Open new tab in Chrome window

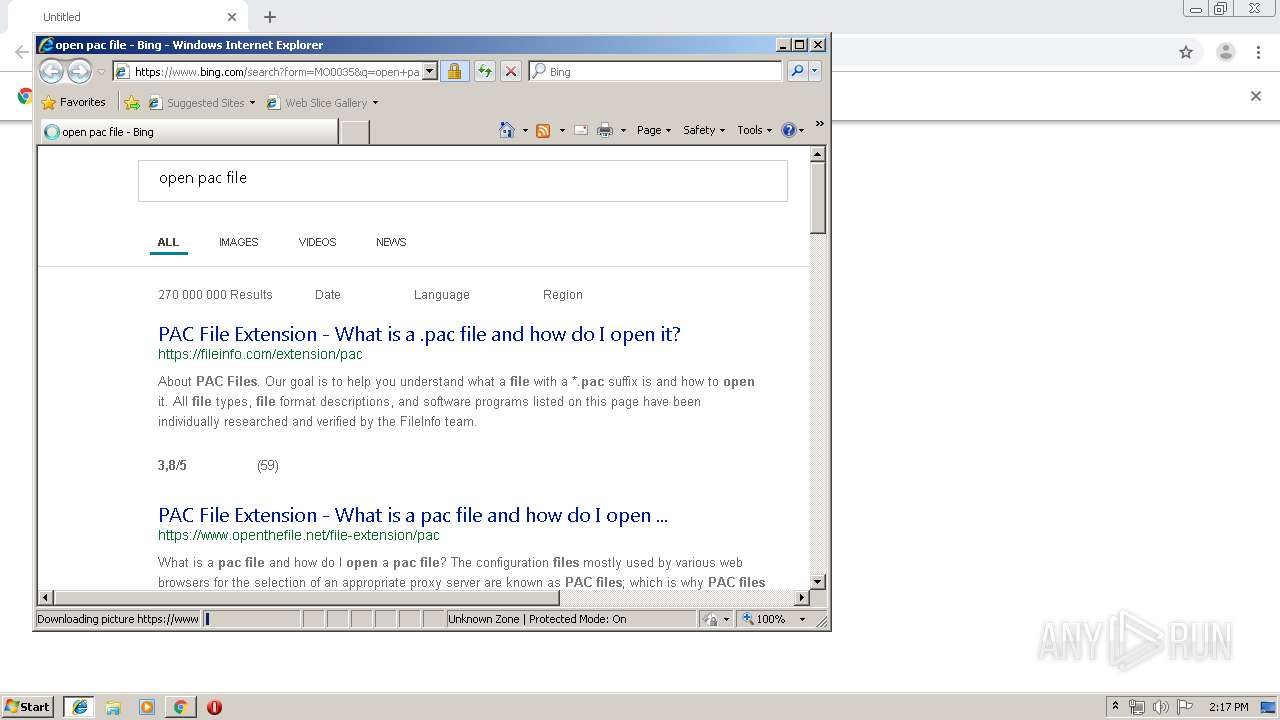coord(270,17)
